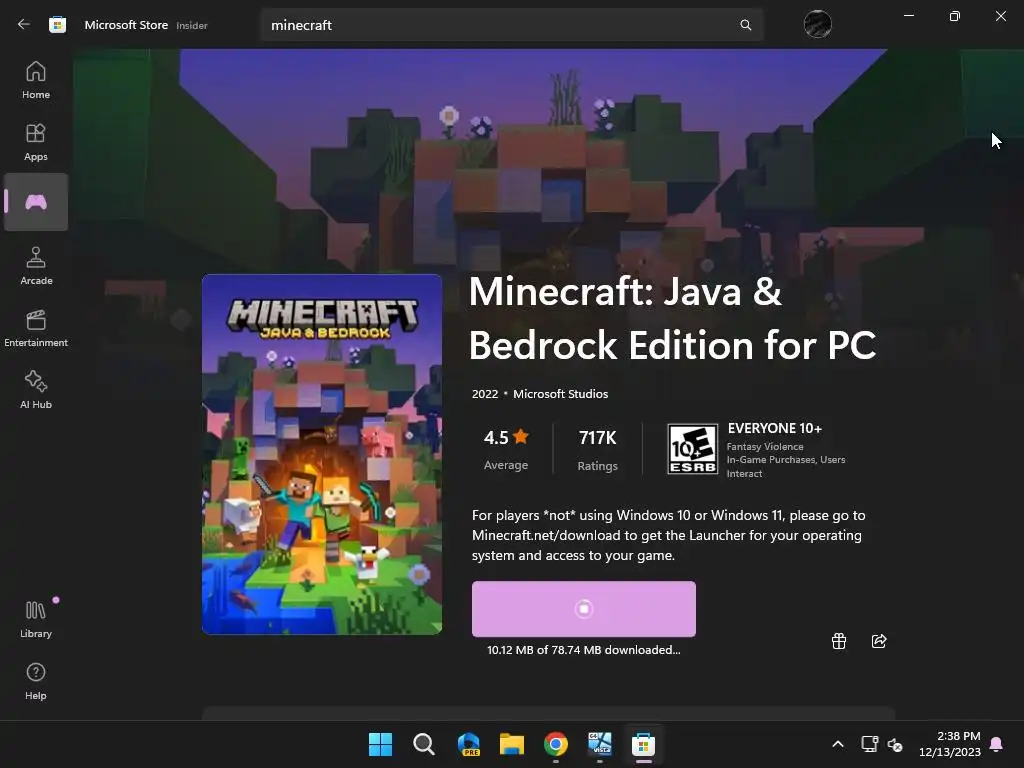Click the 4.5 Average star rating

tap(506, 449)
